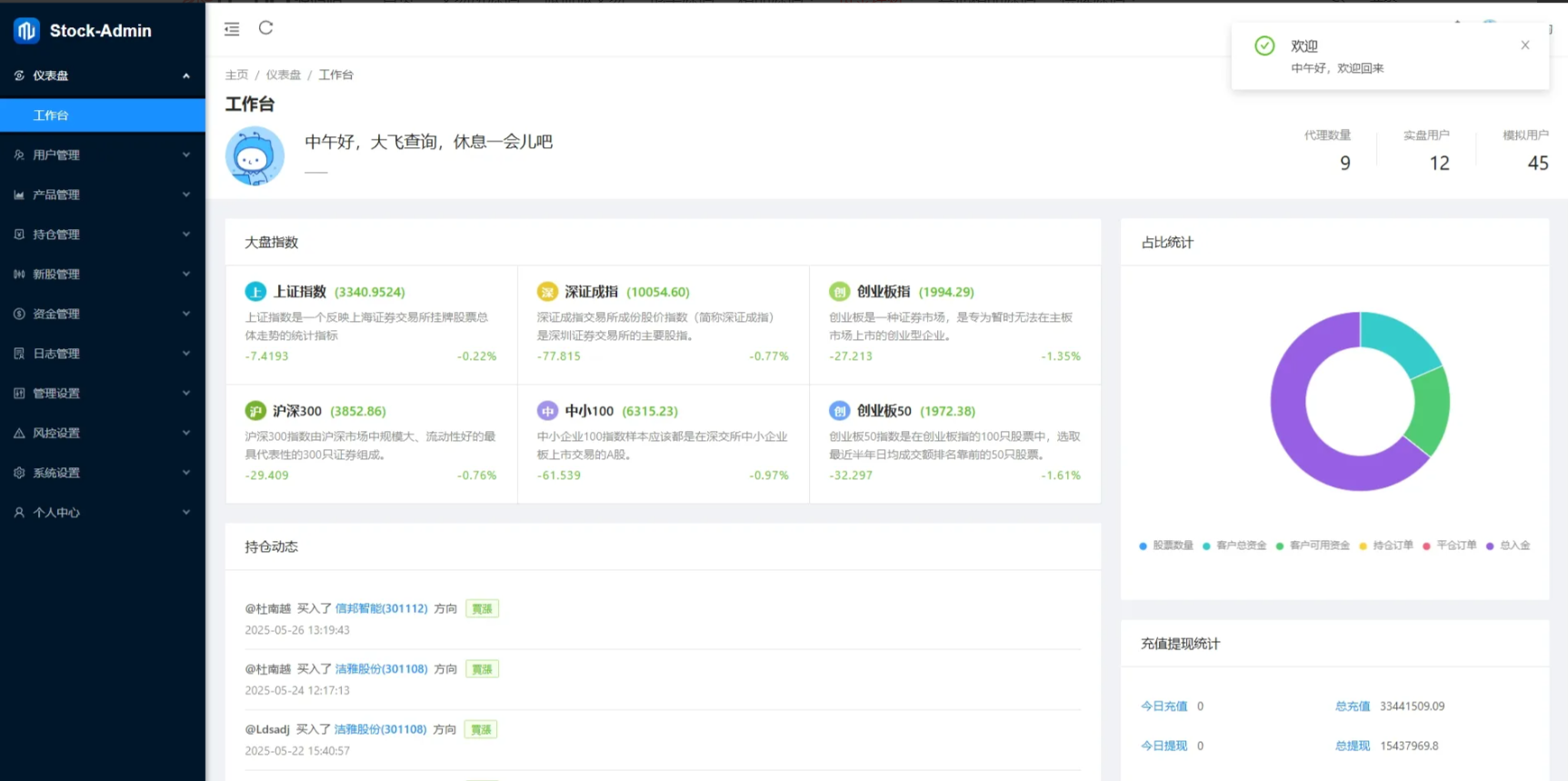Expand the 持仓管理 menu chevron
Viewport: 1568px width, 781px height.
[x=186, y=235]
